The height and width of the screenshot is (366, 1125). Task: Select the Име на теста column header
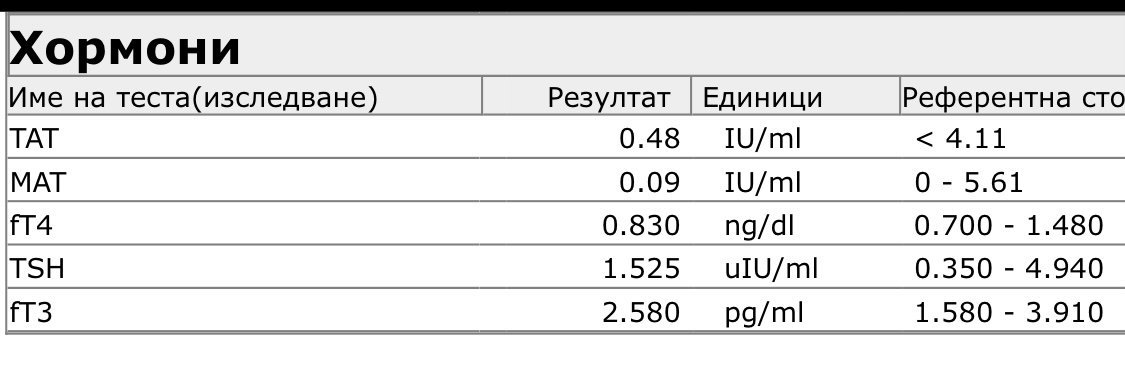click(244, 96)
